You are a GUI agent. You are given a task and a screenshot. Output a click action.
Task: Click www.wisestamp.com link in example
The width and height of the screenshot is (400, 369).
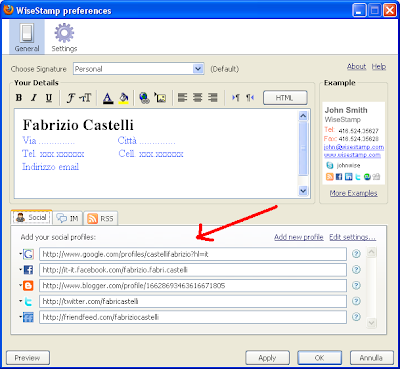[x=352, y=155]
